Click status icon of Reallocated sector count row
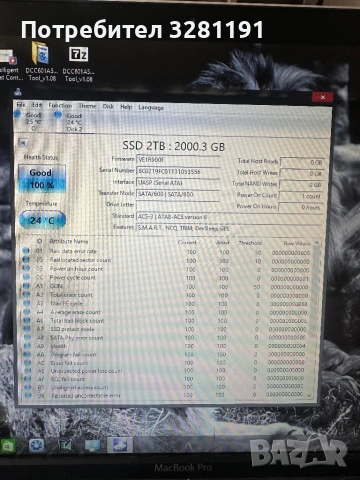The width and height of the screenshot is (360, 480). (26, 259)
